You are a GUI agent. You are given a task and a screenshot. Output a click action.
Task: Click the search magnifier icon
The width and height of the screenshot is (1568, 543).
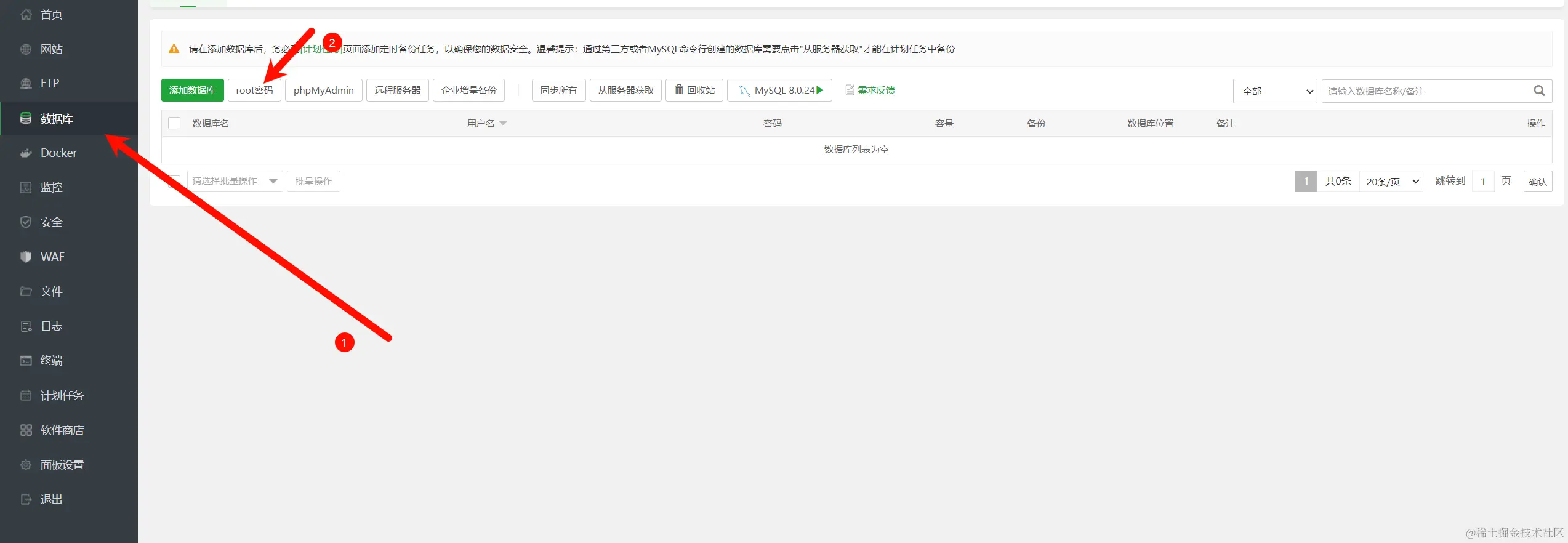tap(1539, 91)
